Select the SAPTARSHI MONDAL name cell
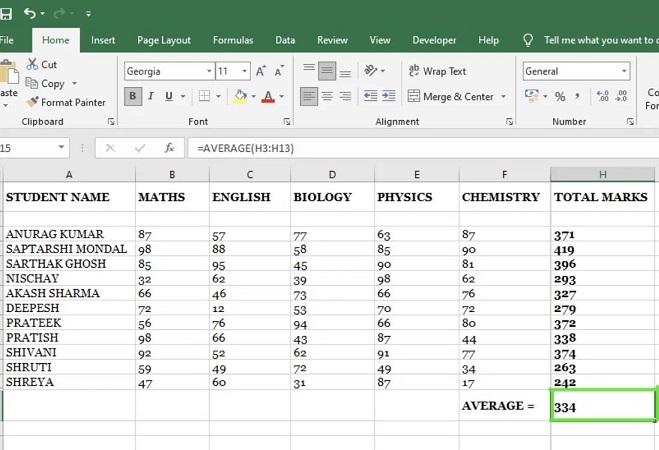The image size is (659, 450). point(69,249)
